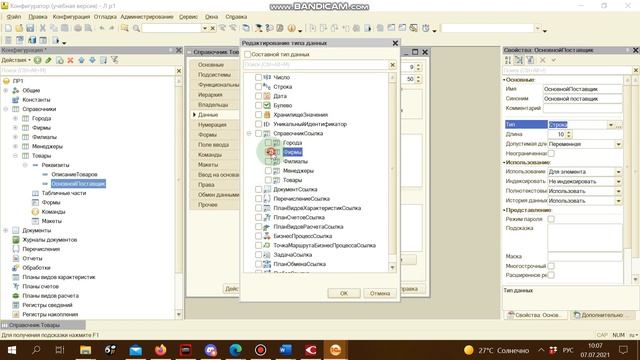This screenshot has width=640, height=360.
Task: Click the 1C application icon in taskbar
Action: click(335, 350)
